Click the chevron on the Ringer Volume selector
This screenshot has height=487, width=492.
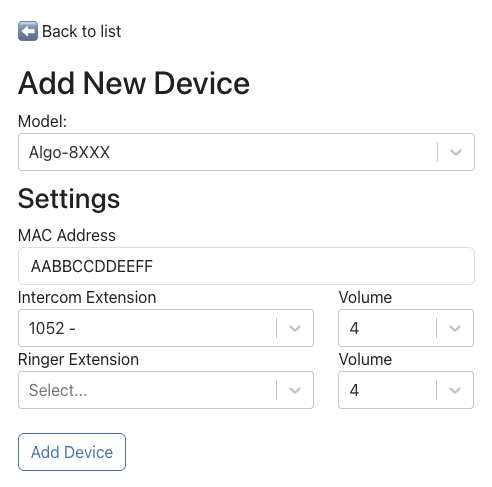(455, 390)
